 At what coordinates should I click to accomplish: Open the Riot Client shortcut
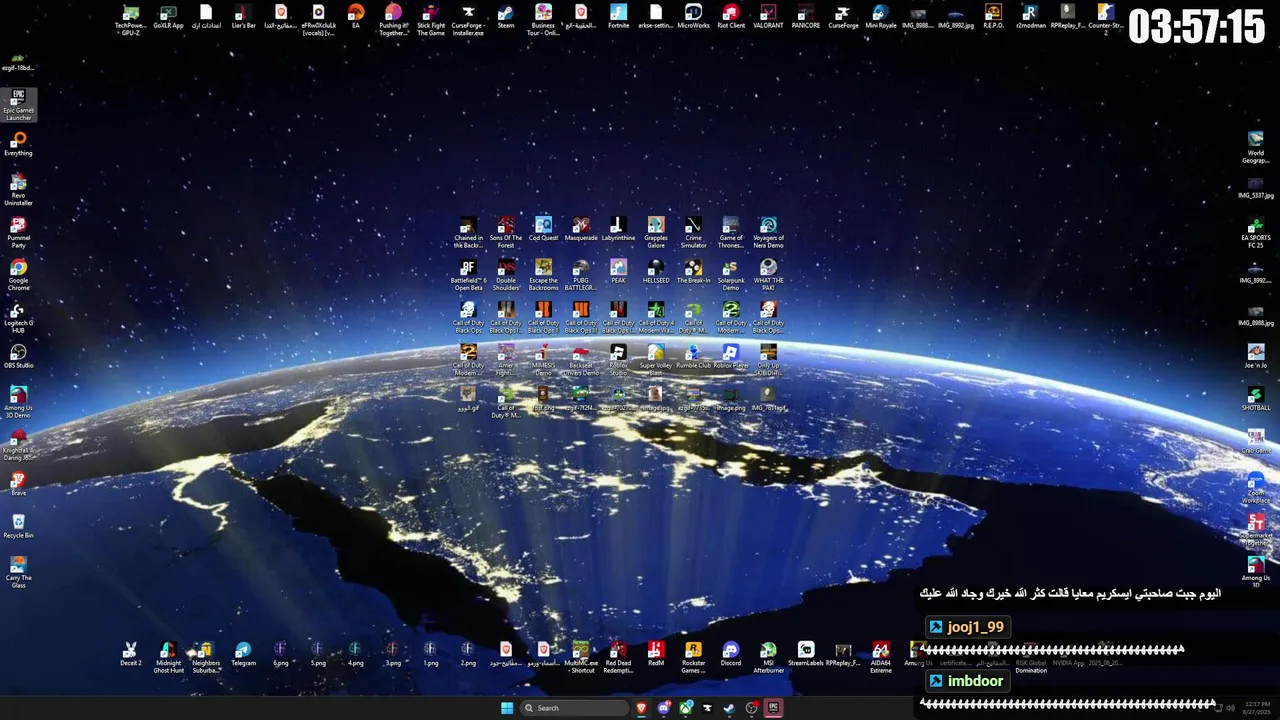click(x=731, y=17)
